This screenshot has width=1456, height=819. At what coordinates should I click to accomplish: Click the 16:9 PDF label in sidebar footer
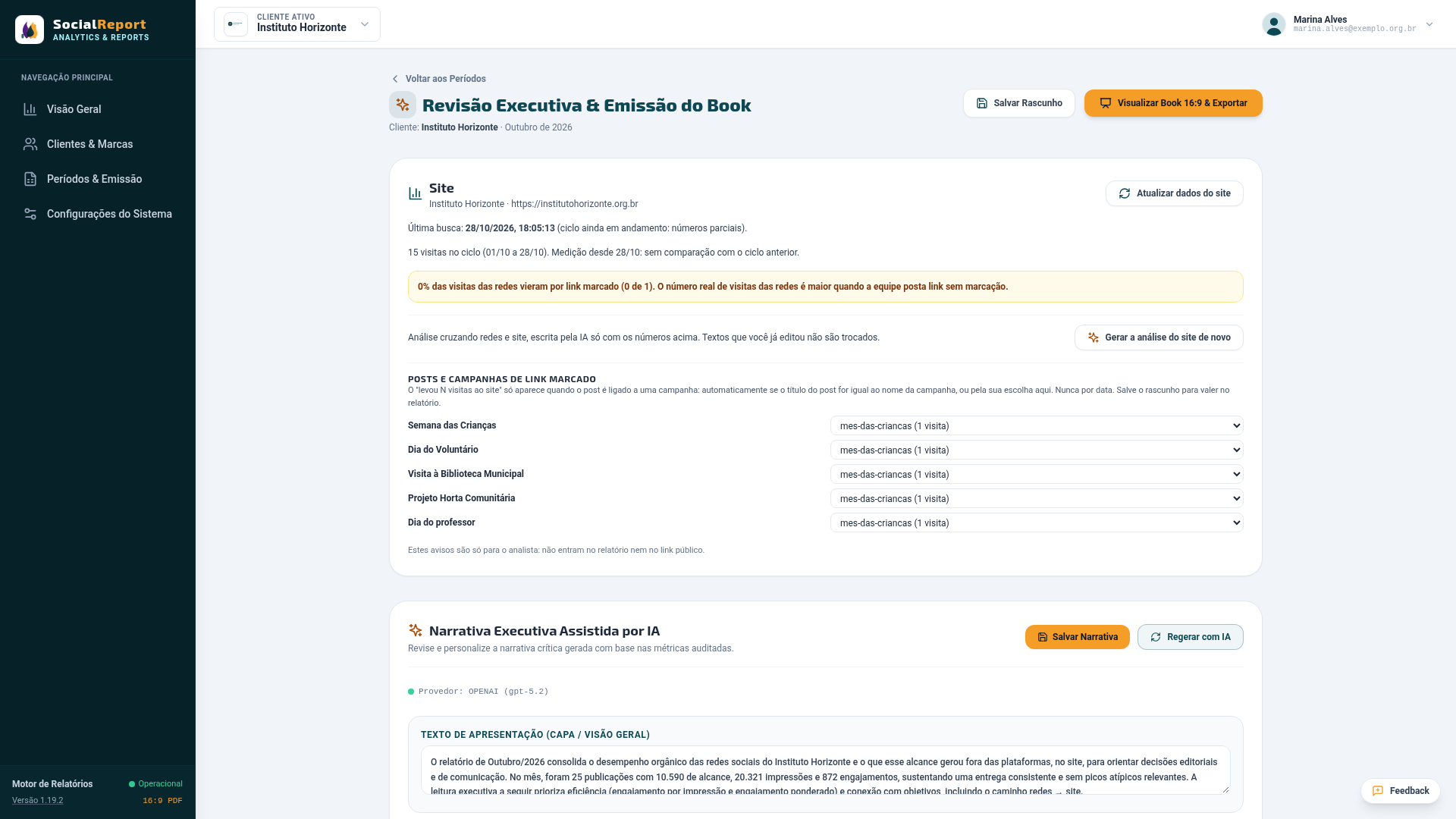[x=162, y=801]
